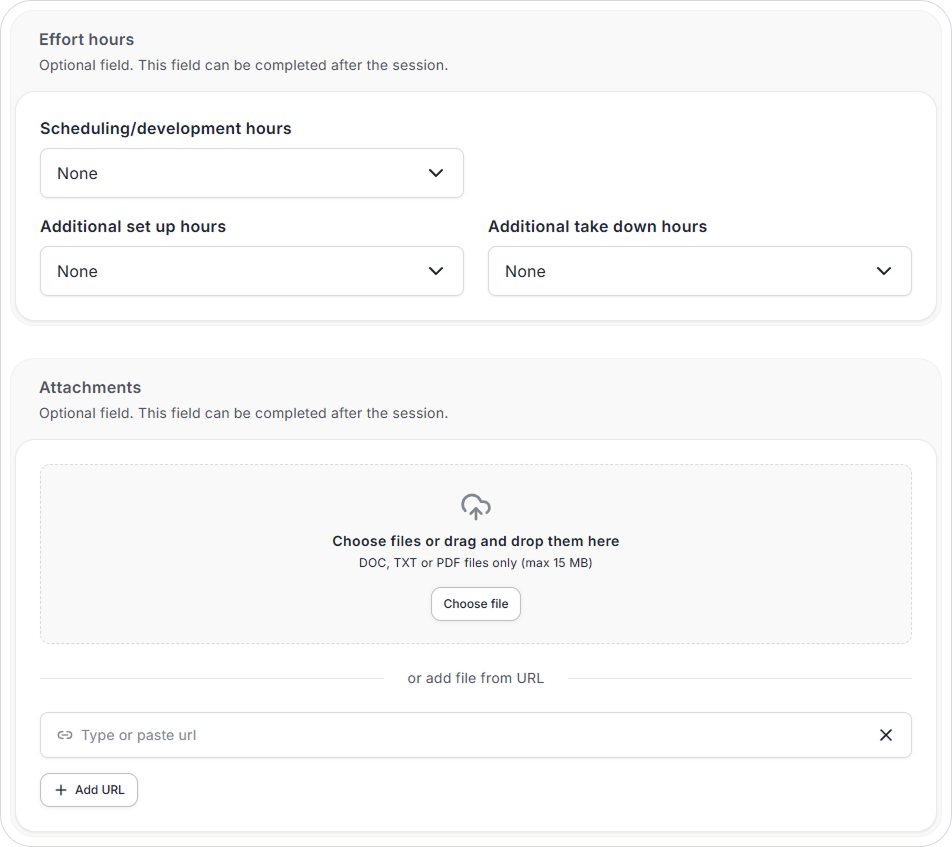Click the 'Scheduling/development hours' label
The height and width of the screenshot is (847, 952).
coord(166,129)
